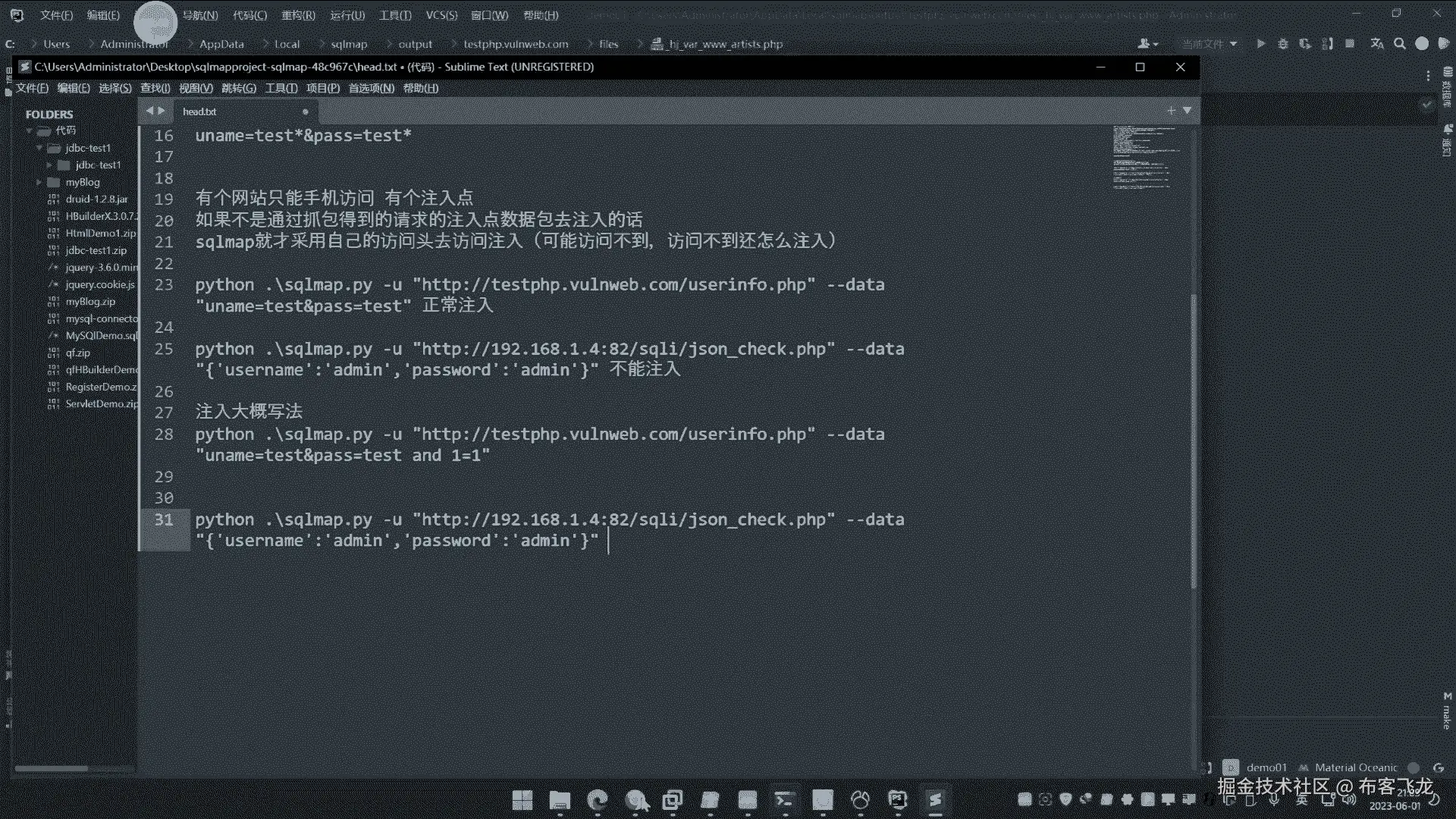Viewport: 1456px width, 819px height.
Task: Click Sublime Text icon in taskbar
Action: (x=935, y=800)
